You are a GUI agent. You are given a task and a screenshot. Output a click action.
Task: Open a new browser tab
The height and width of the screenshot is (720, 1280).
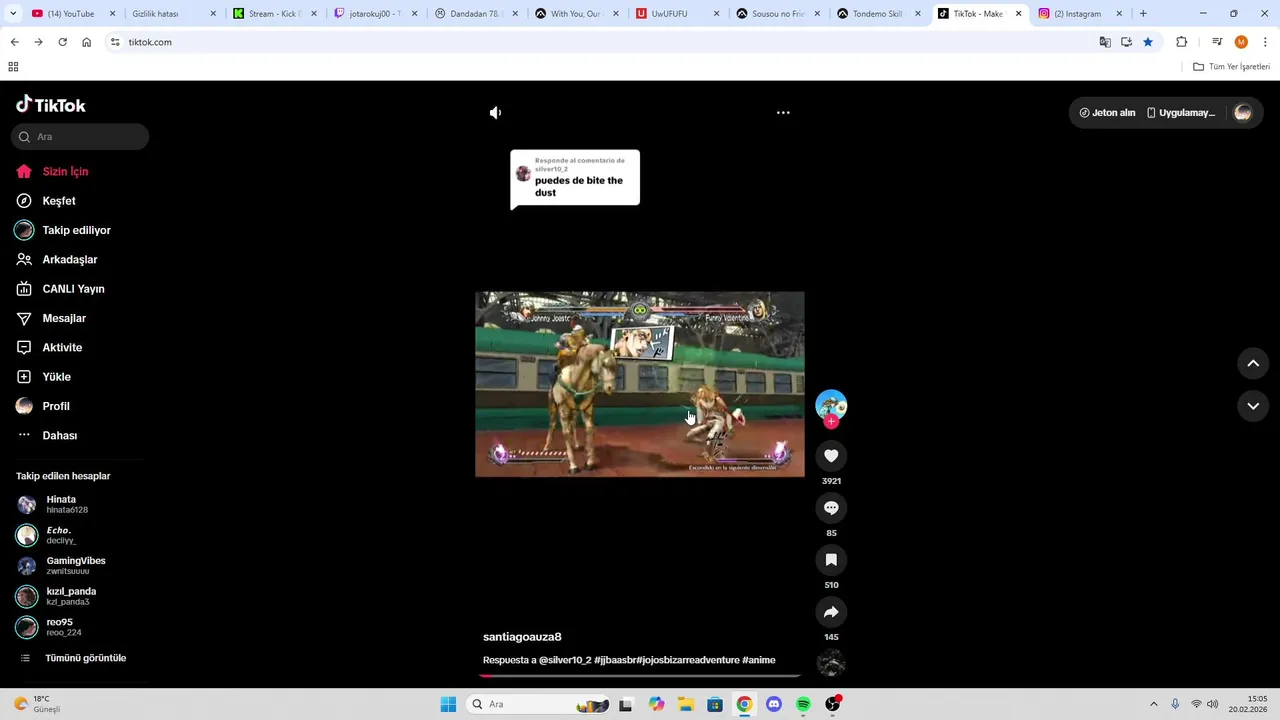tap(1143, 14)
